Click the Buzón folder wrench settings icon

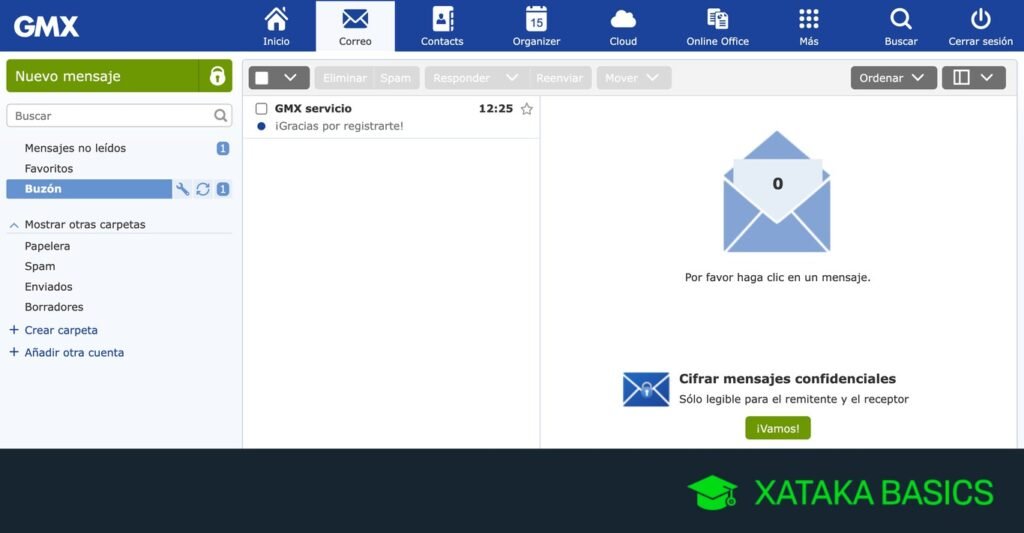tap(183, 189)
